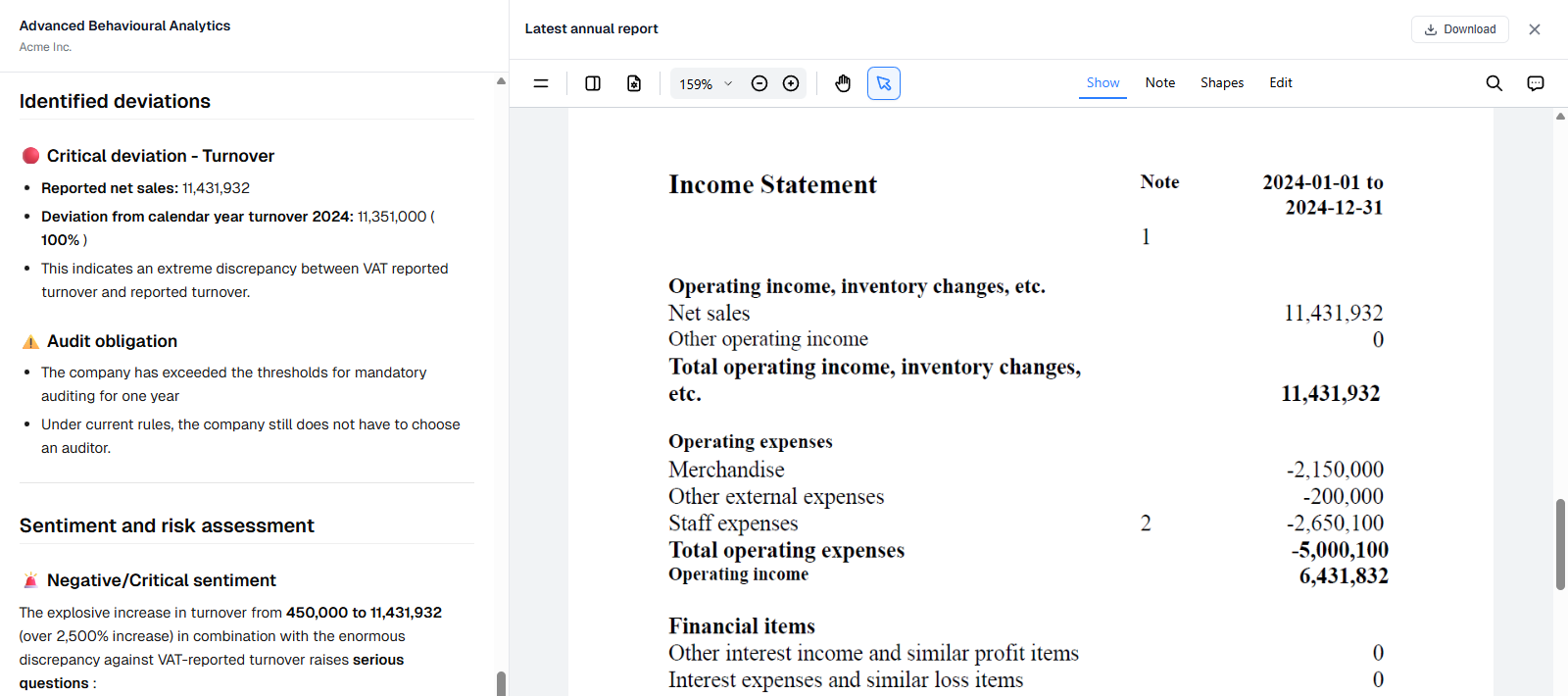Screen dimensions: 1568x696
Task: Open the page settings document icon
Action: 634,83
